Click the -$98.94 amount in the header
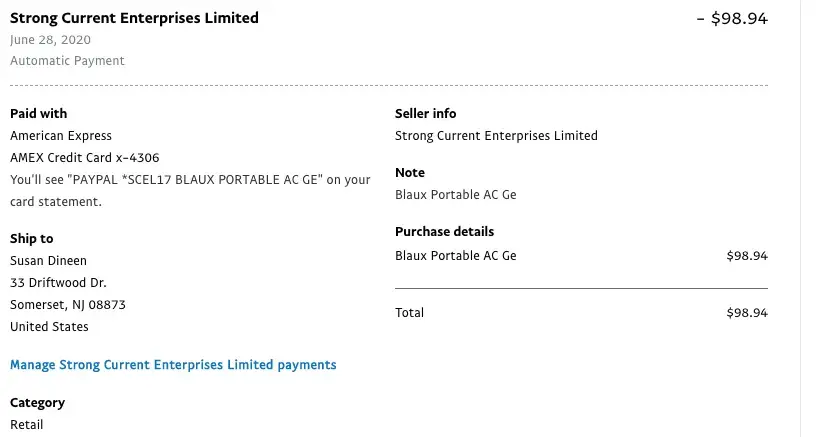Screen dimensions: 819x437 click(732, 18)
